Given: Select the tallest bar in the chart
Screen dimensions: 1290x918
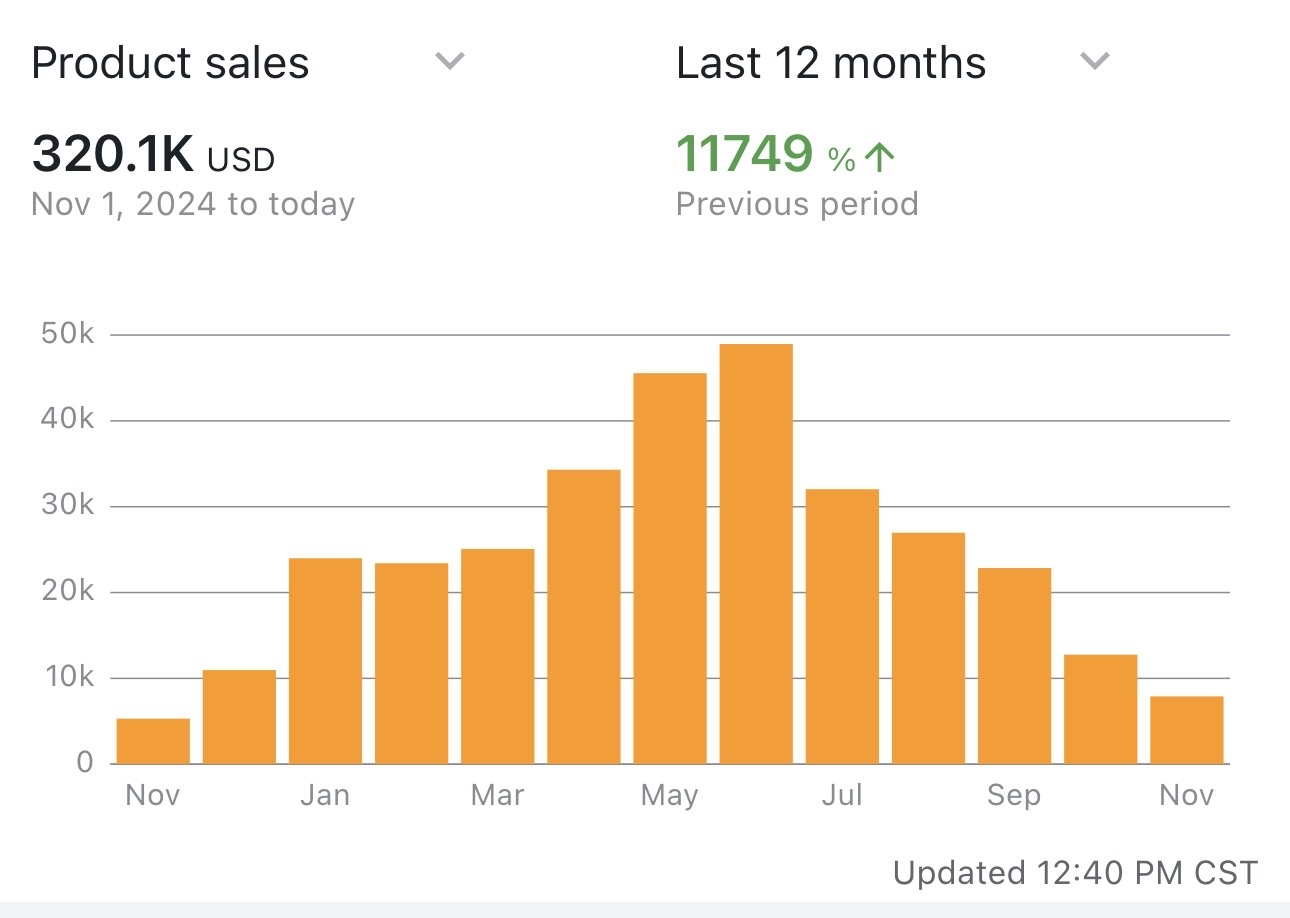Looking at the screenshot, I should [x=756, y=554].
